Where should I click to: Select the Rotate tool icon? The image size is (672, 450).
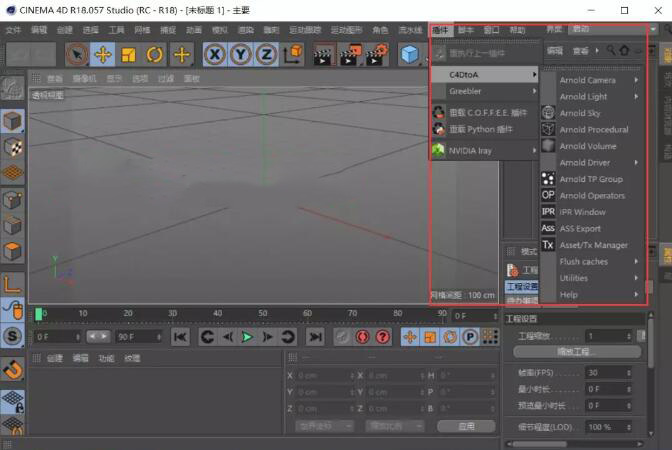coord(155,54)
